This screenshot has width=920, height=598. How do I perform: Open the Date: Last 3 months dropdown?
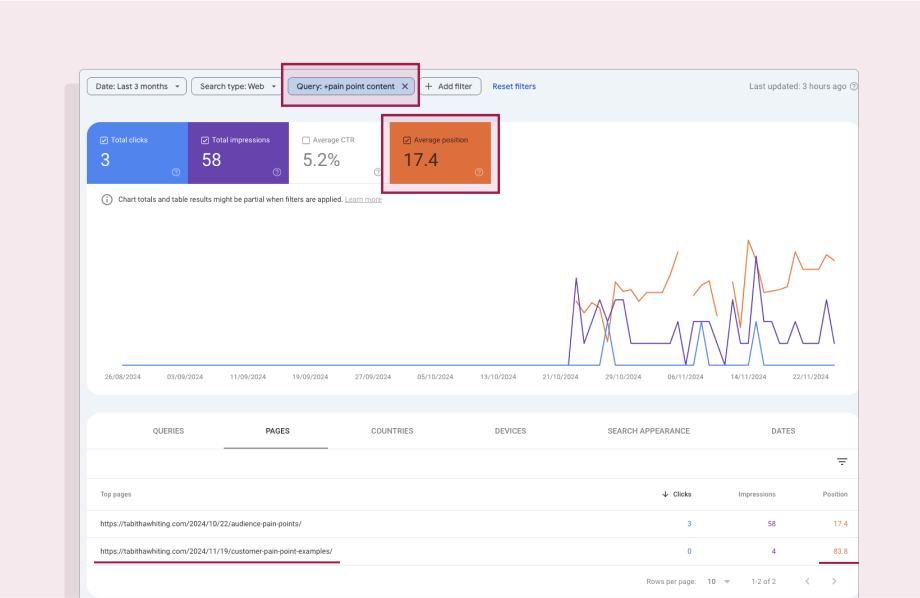pyautogui.click(x=136, y=86)
